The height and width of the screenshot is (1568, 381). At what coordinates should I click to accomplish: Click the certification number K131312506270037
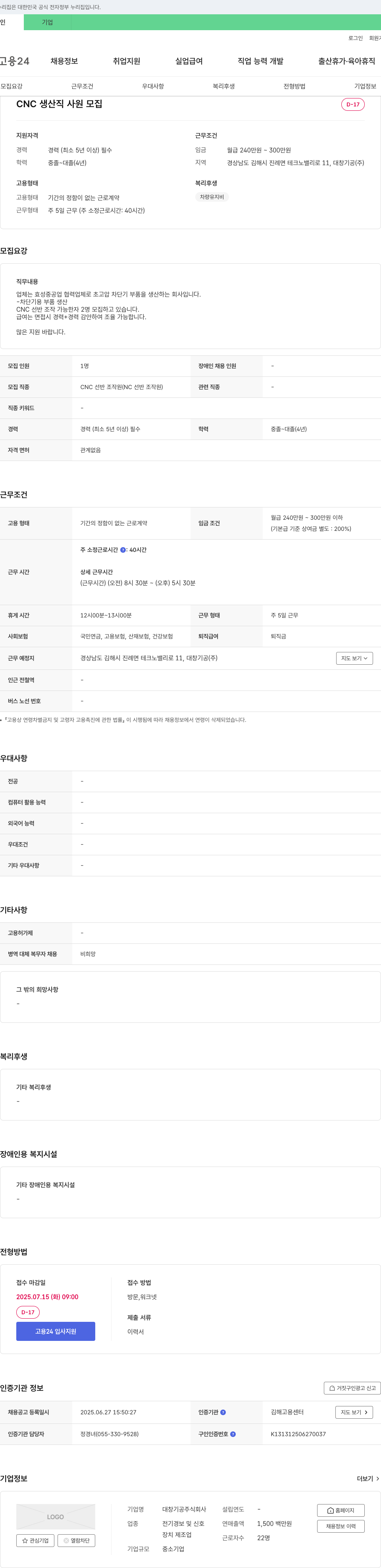298,1434
